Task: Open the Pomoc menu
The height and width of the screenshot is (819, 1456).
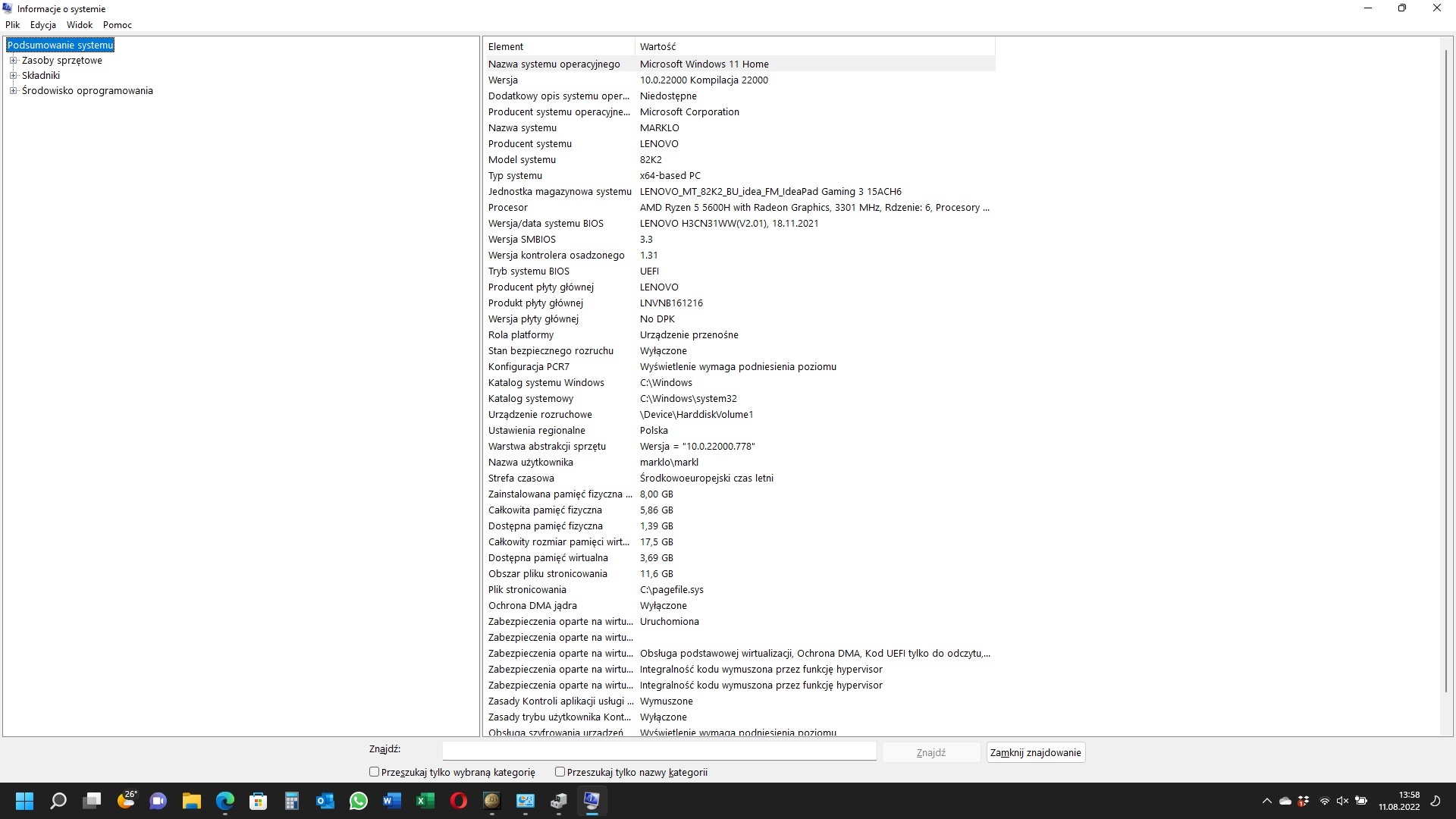Action: 118,25
